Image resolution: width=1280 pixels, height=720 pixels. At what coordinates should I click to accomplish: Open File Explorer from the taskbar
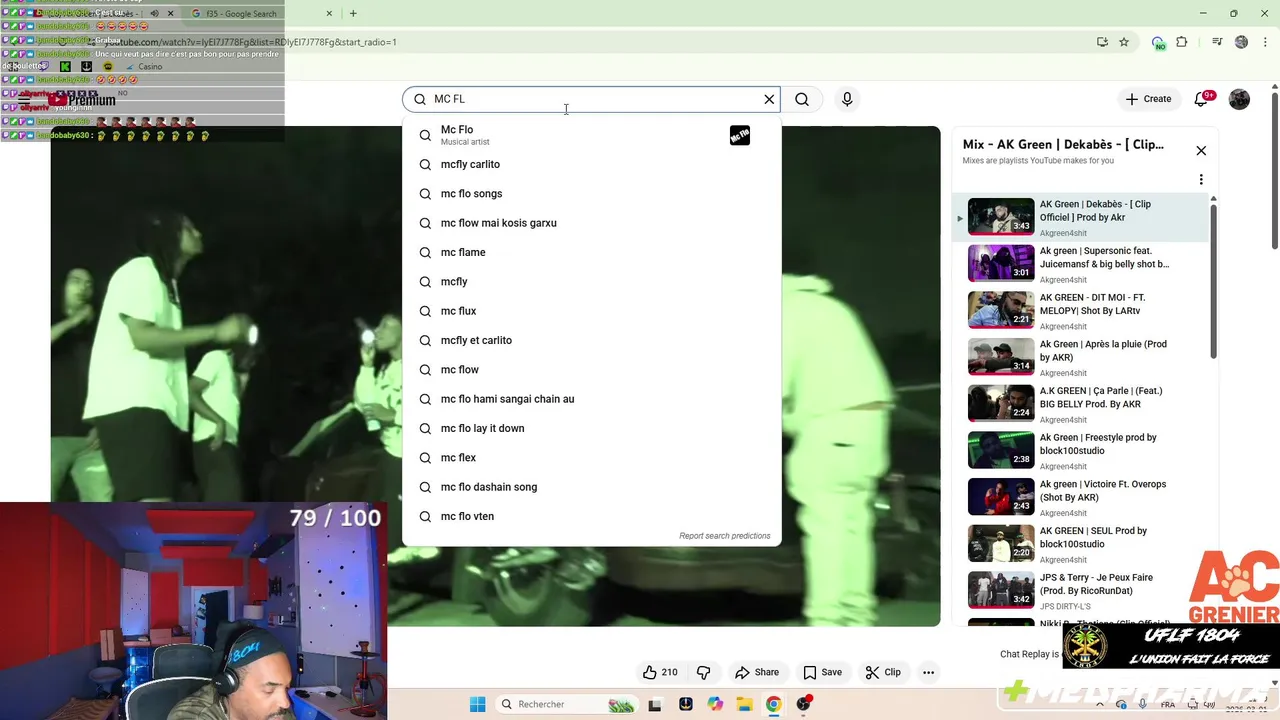coord(744,704)
